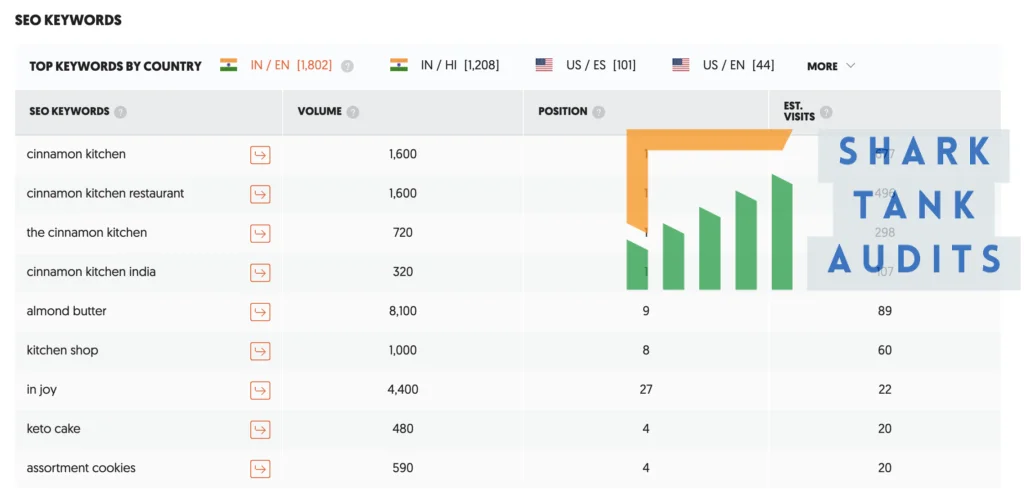
Task: Click keyword 'cinnamon kitchen restaurant'
Action: (x=105, y=193)
